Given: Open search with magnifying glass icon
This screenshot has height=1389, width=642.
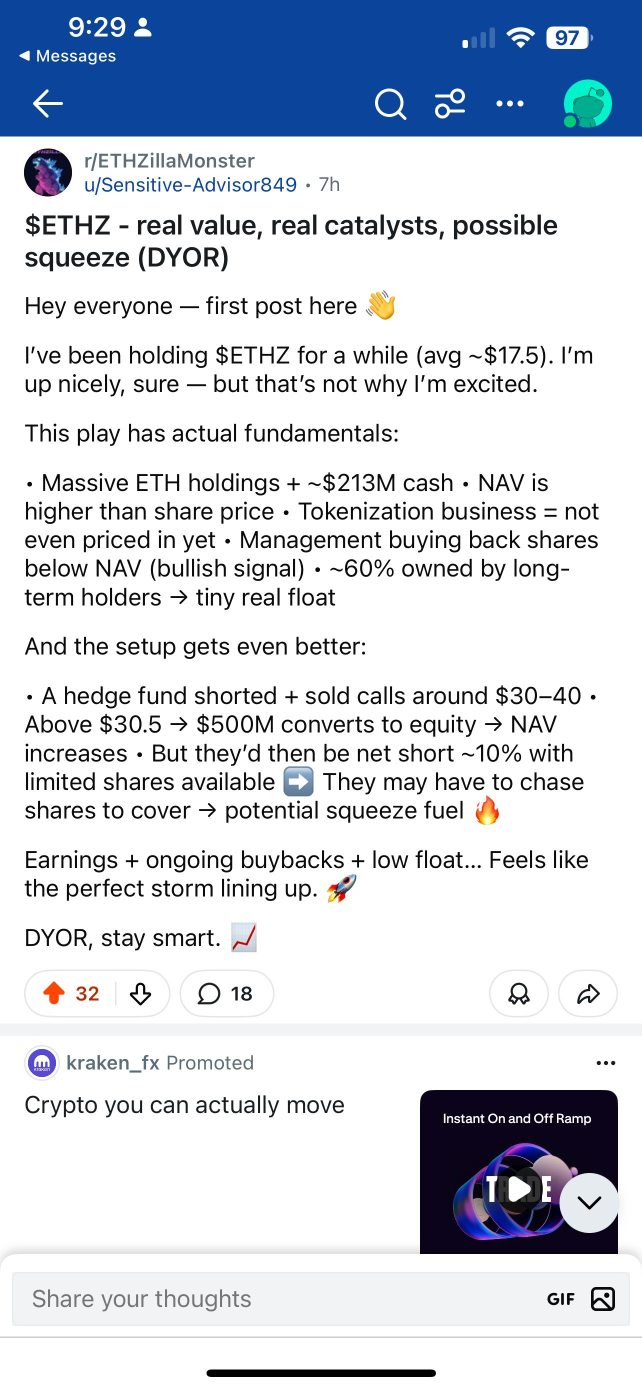Looking at the screenshot, I should (x=390, y=103).
